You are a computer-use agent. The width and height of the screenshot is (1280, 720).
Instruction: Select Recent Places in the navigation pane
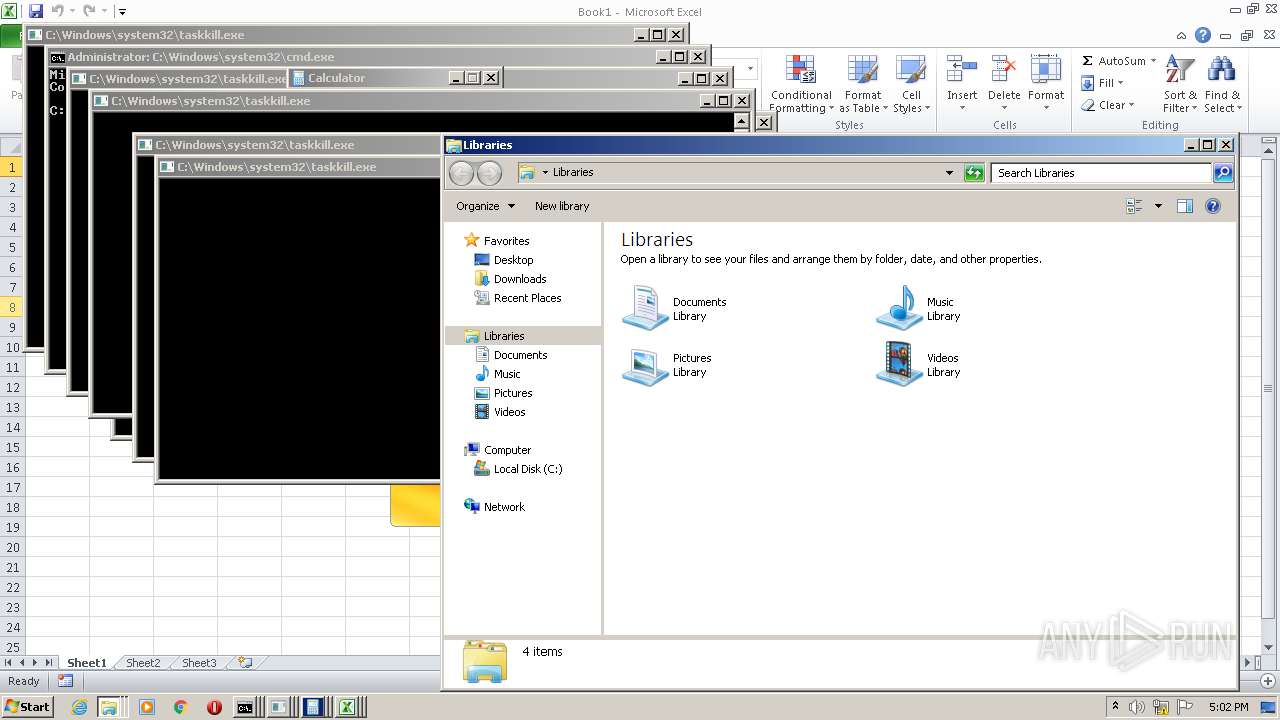tap(527, 298)
